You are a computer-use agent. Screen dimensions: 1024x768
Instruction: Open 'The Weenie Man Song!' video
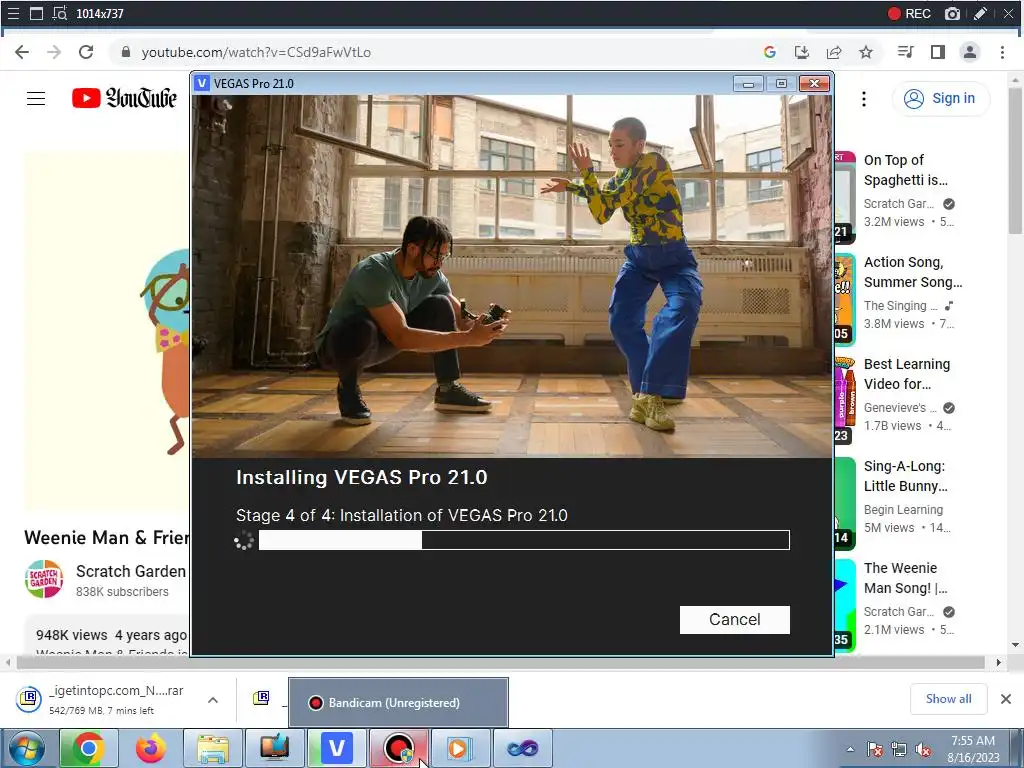point(905,578)
